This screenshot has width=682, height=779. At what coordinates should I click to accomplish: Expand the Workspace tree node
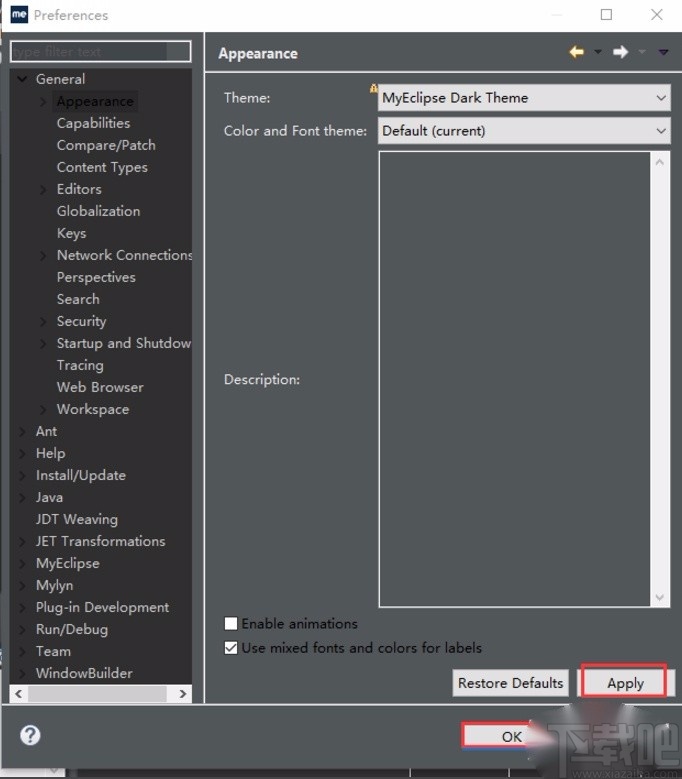[x=43, y=409]
